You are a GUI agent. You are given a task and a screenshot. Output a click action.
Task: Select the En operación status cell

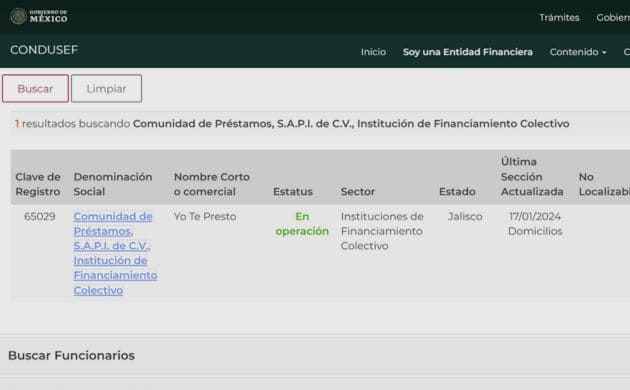(x=302, y=224)
